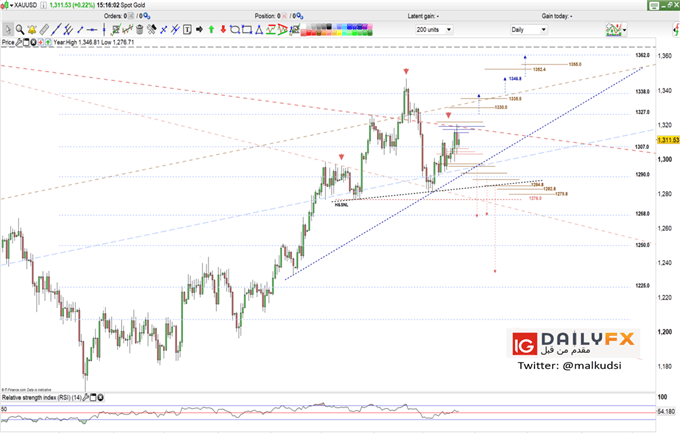
Task: Select the text annotation T tool
Action: [187, 29]
